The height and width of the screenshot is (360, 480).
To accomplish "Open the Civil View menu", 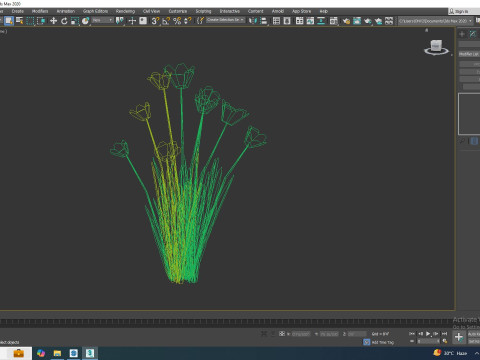I will point(151,11).
